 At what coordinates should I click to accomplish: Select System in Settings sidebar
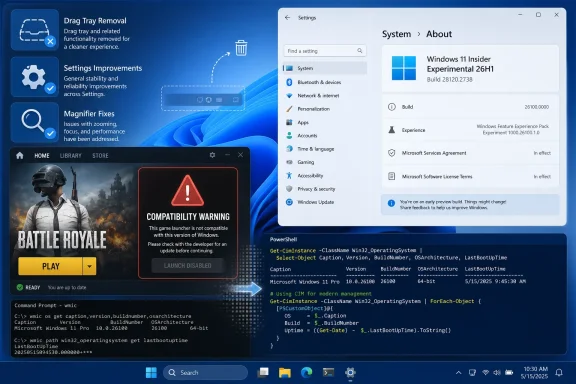[325, 68]
